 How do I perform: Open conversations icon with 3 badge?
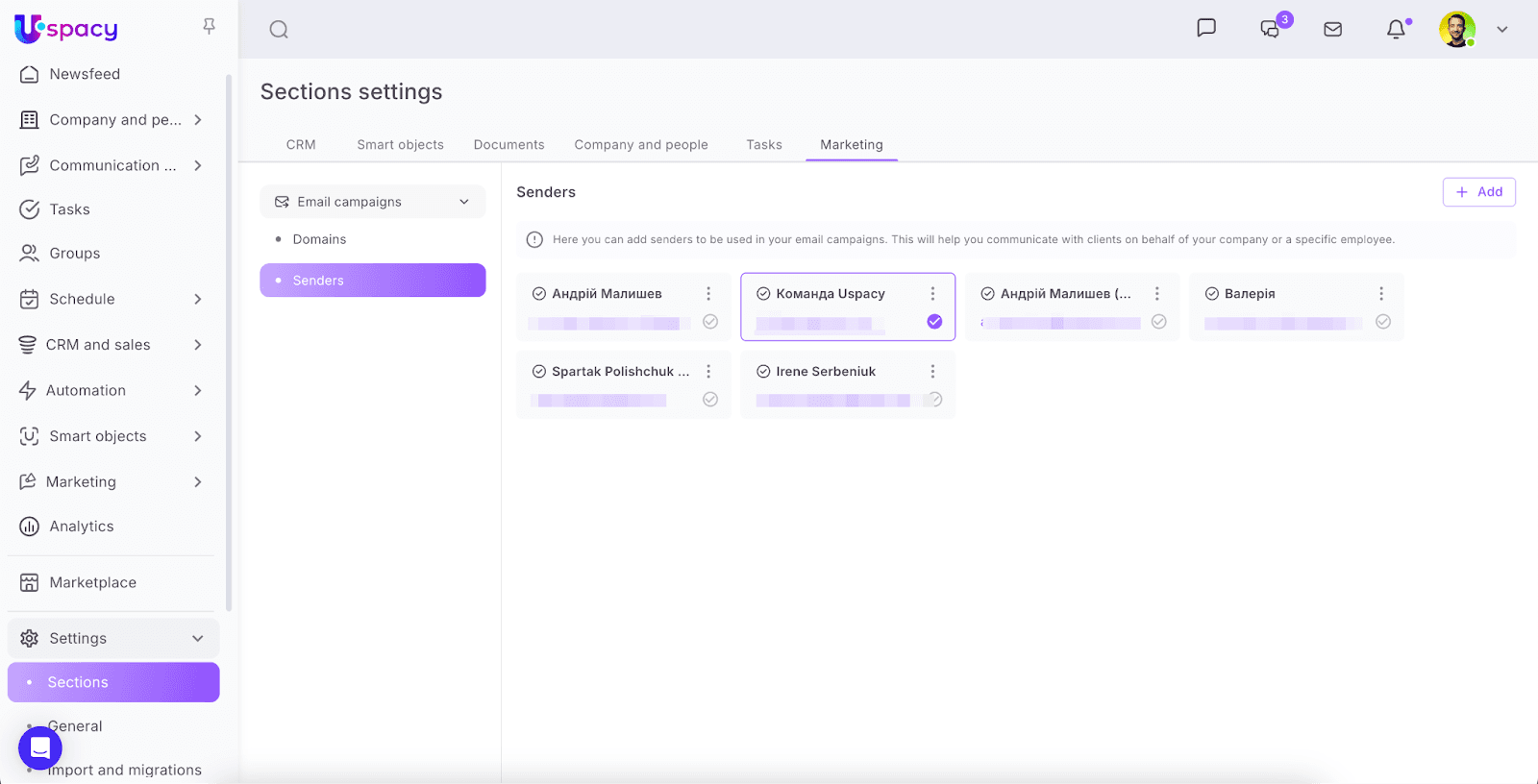(1271, 29)
